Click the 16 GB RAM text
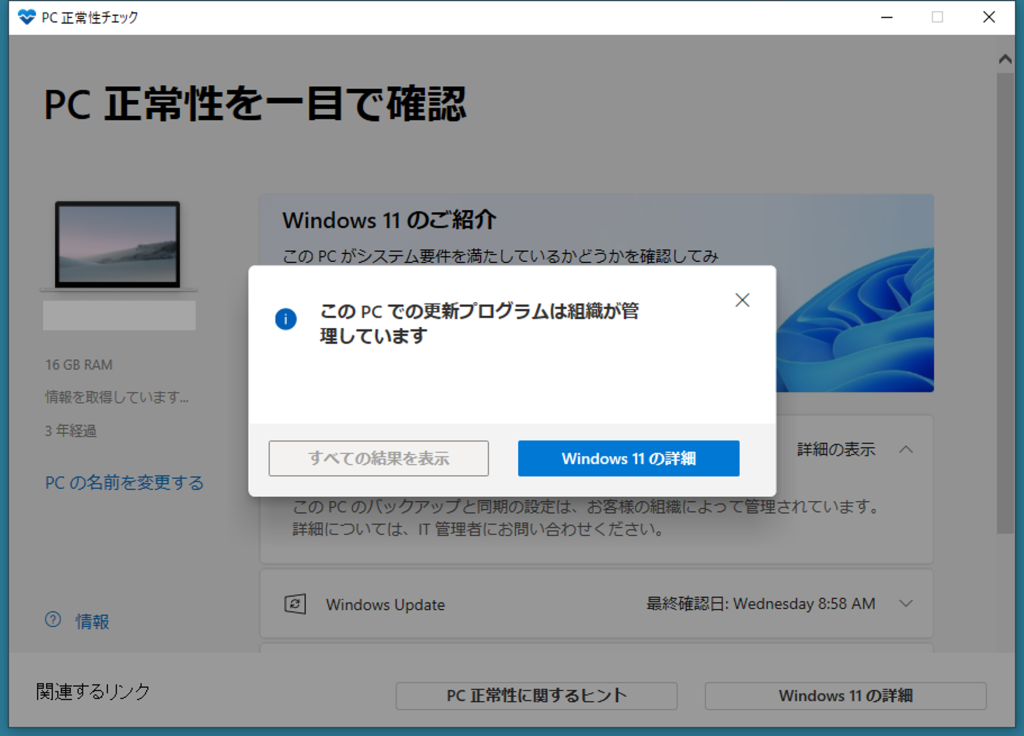Image resolution: width=1024 pixels, height=736 pixels. click(x=79, y=364)
